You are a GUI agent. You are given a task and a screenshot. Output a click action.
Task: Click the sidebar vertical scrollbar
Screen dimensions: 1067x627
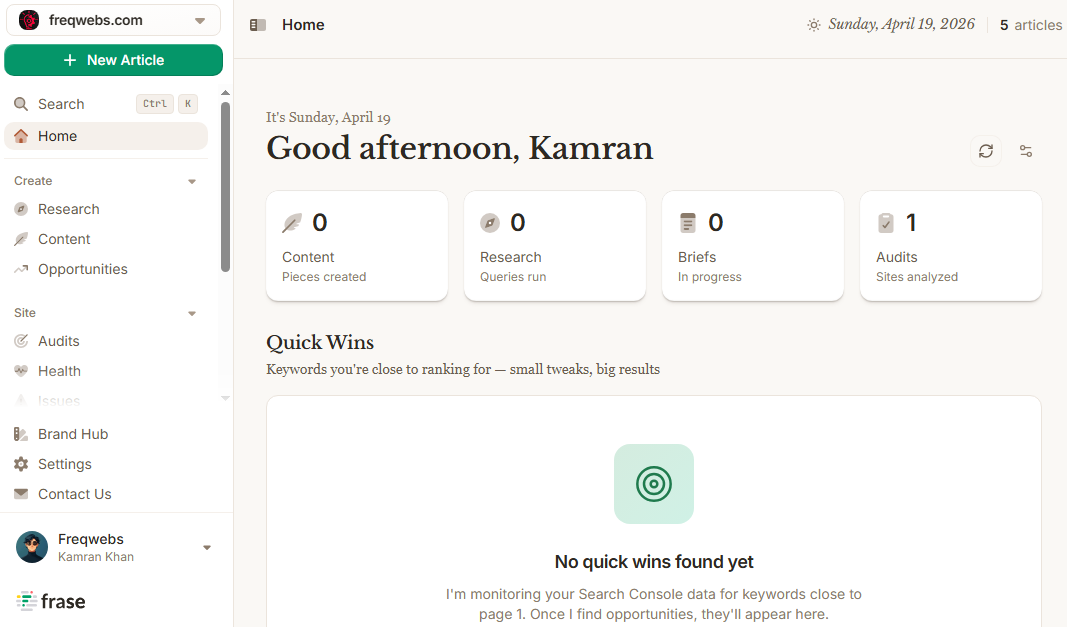click(225, 186)
